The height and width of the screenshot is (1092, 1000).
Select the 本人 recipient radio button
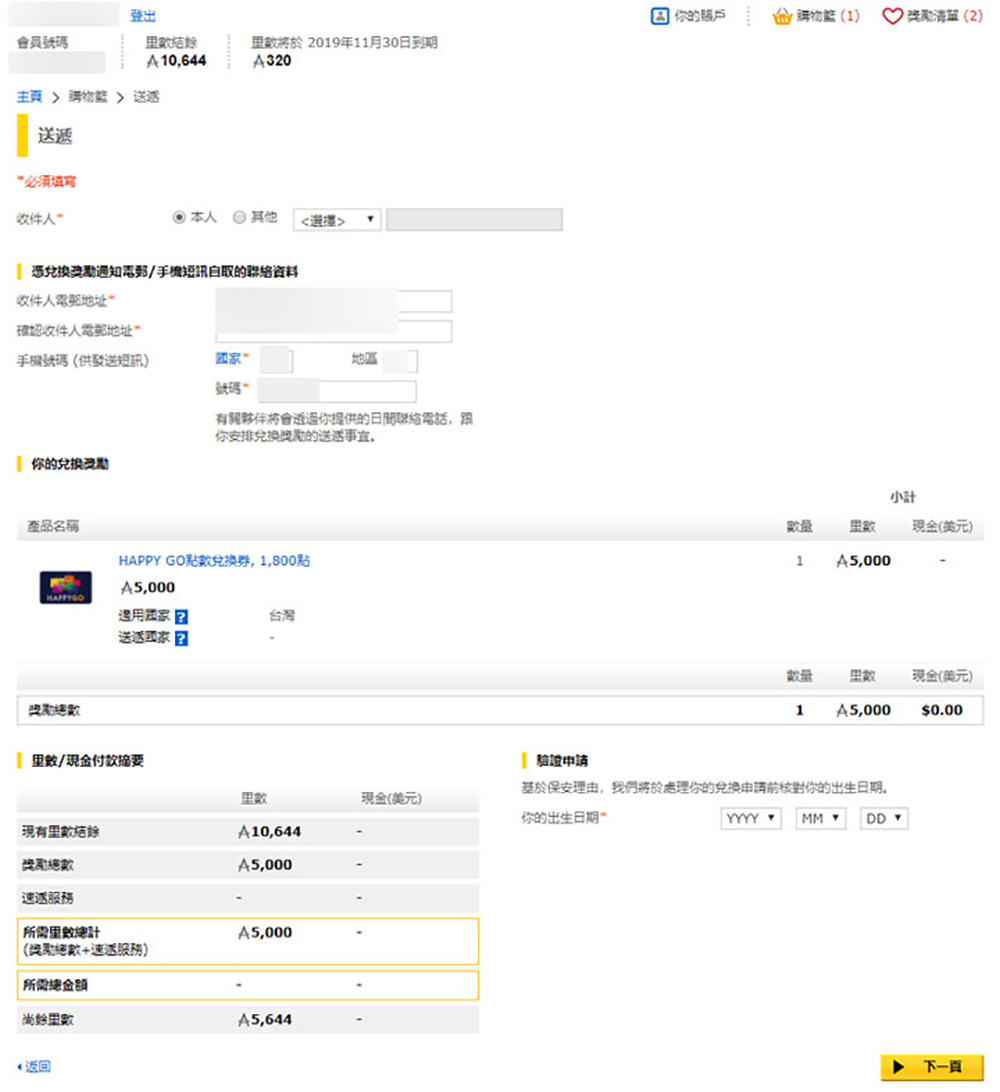click(179, 218)
